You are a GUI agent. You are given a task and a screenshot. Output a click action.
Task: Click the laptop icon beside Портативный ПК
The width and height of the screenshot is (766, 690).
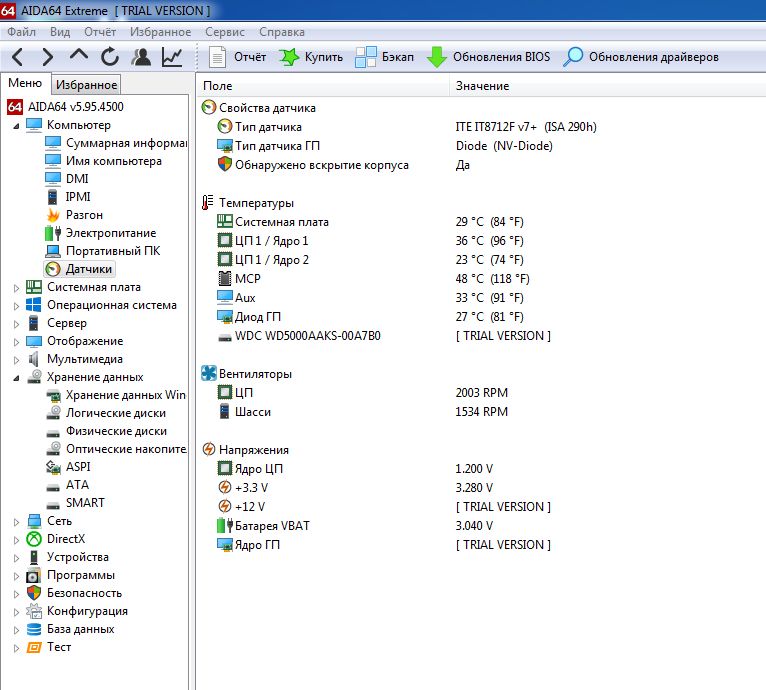click(x=53, y=251)
